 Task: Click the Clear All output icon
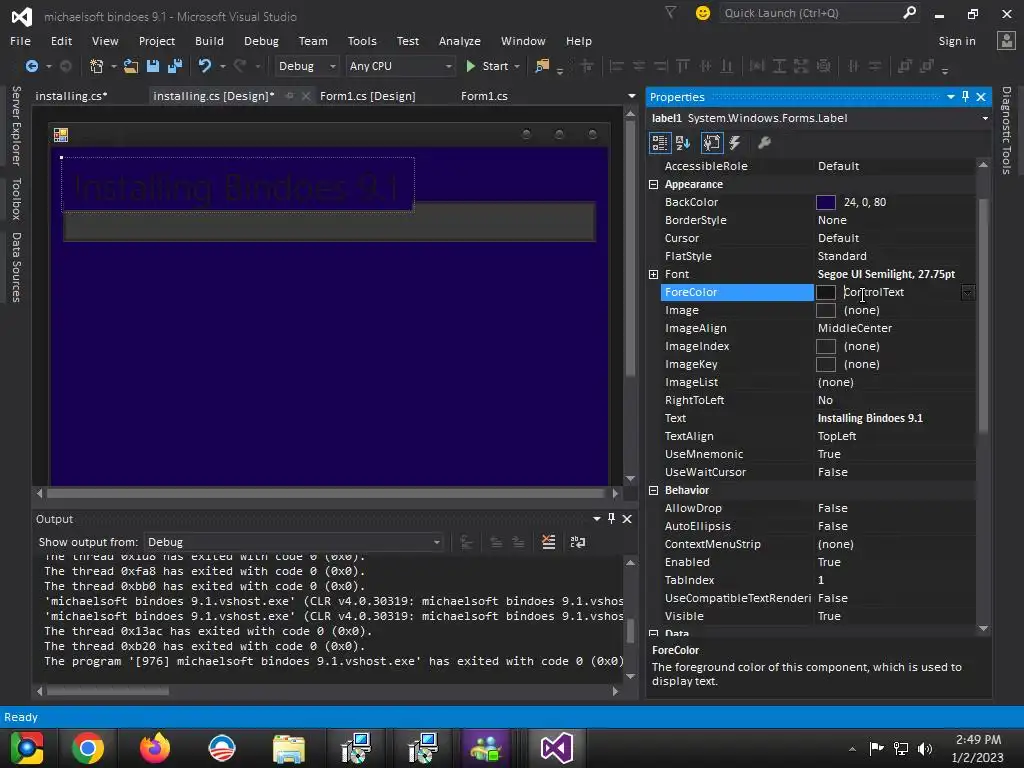(x=549, y=542)
